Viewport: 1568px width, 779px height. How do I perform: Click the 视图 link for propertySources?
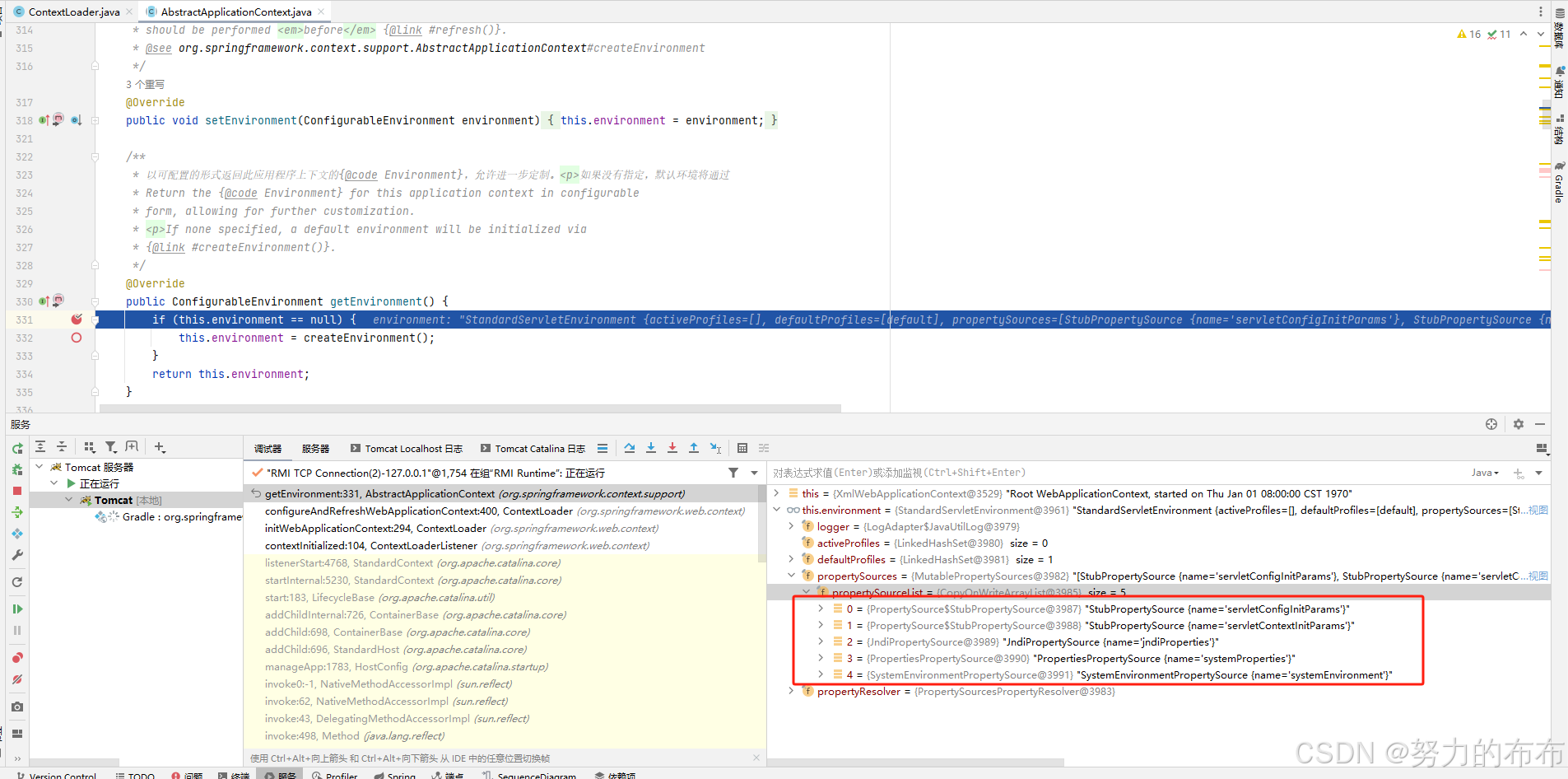tap(1538, 576)
